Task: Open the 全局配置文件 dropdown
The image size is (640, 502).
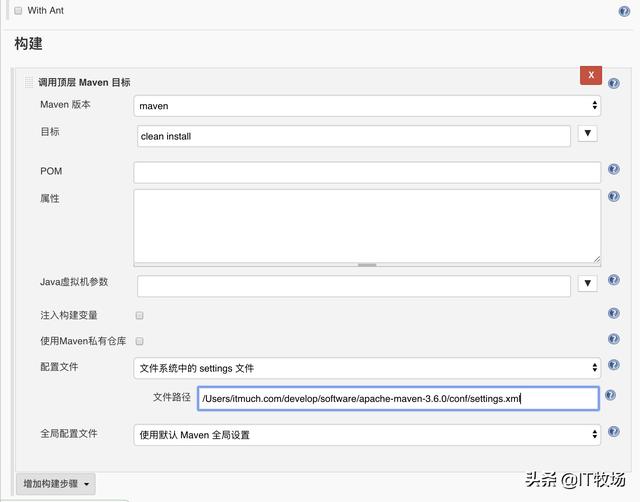Action: pyautogui.click(x=367, y=435)
